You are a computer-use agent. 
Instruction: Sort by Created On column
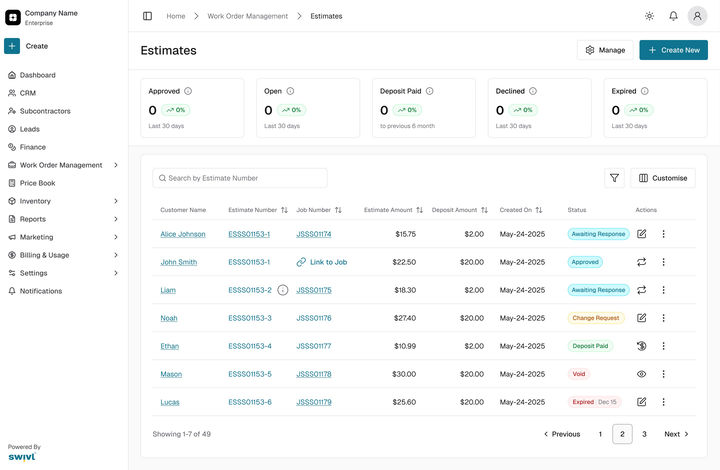click(539, 210)
